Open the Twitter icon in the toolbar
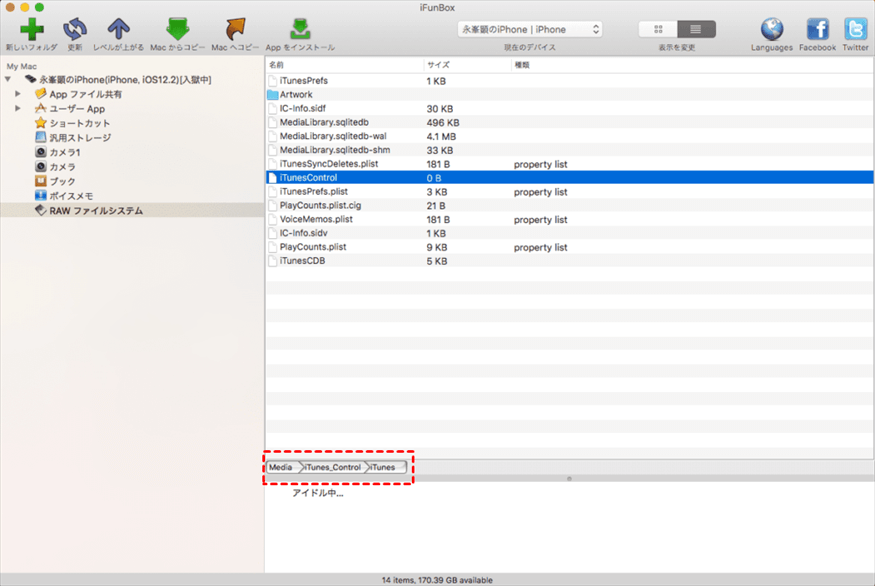 coord(855,28)
